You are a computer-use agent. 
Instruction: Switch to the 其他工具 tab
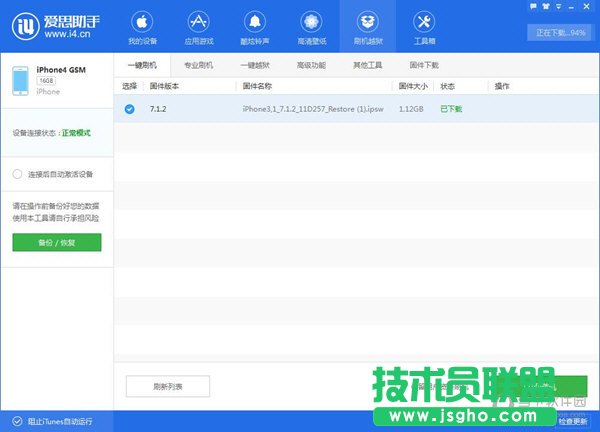point(367,65)
